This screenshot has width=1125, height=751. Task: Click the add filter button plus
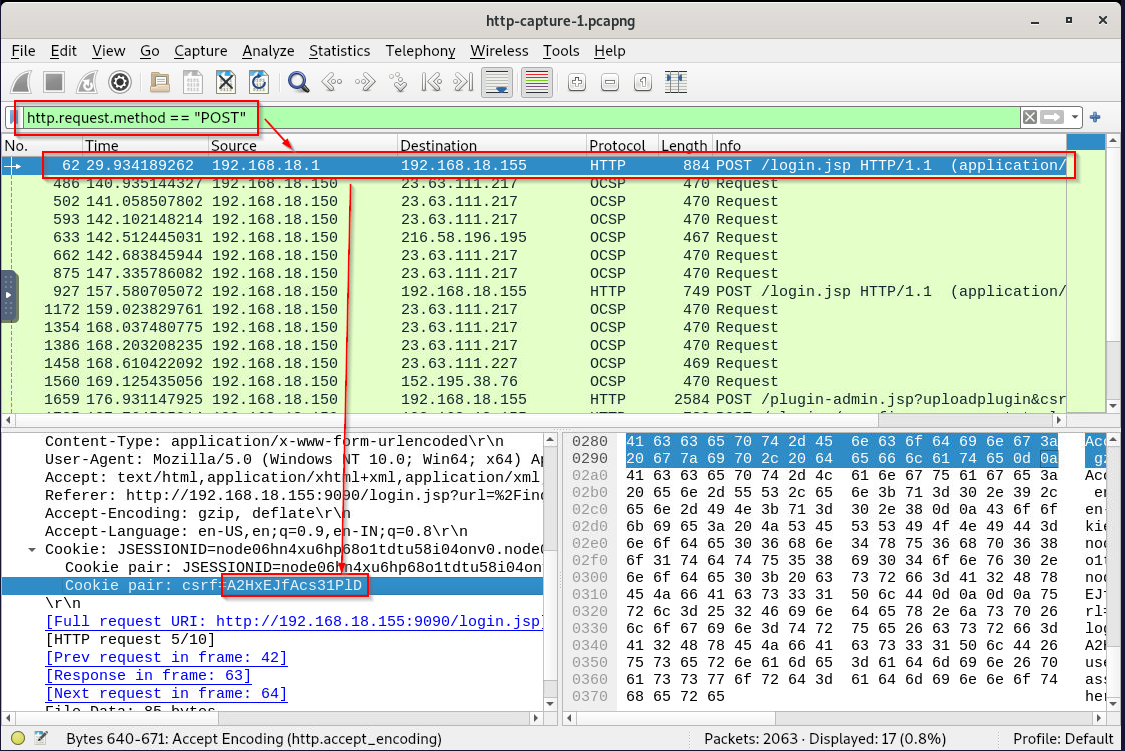coord(1095,118)
